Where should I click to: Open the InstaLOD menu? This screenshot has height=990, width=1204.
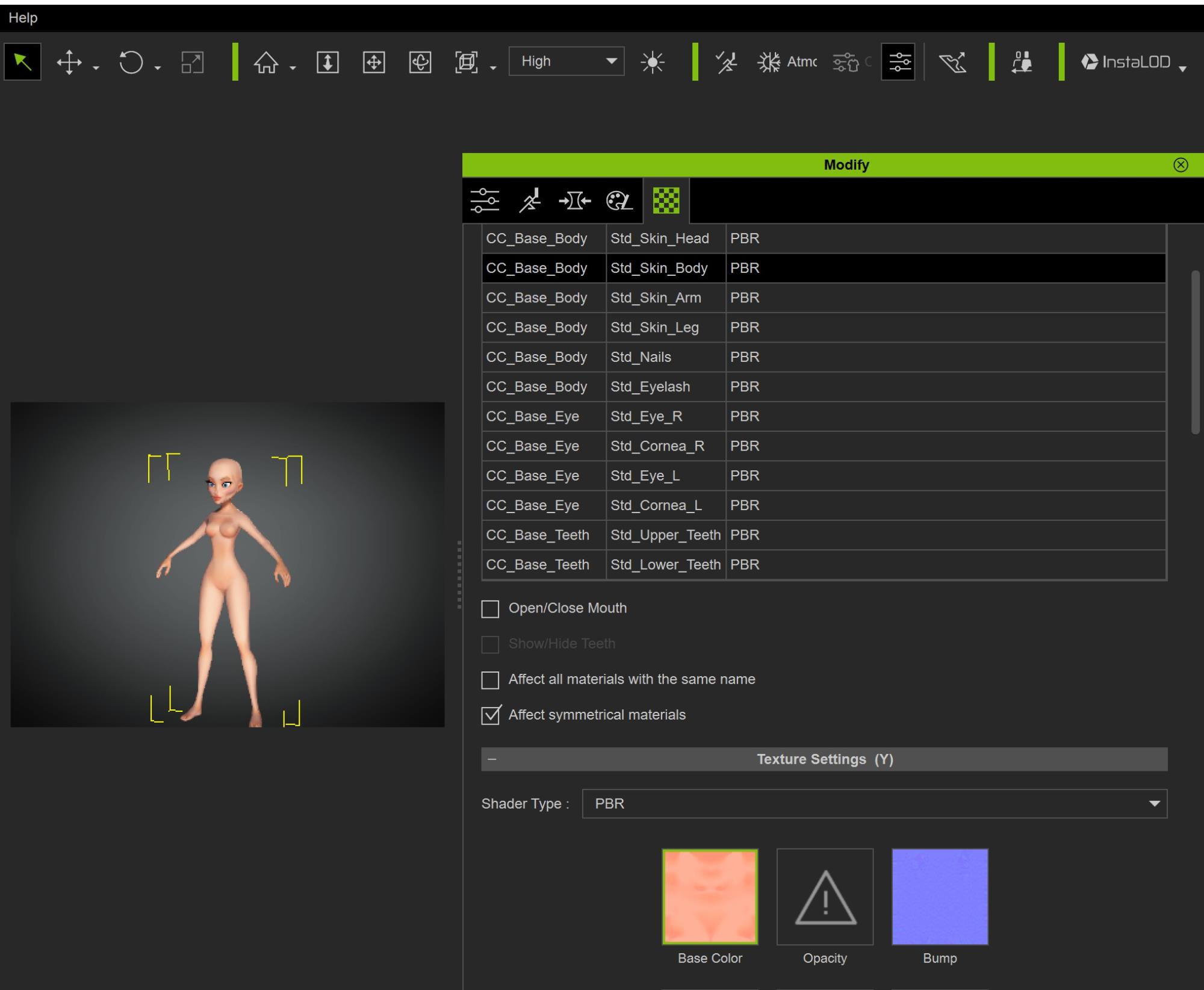coord(1134,62)
